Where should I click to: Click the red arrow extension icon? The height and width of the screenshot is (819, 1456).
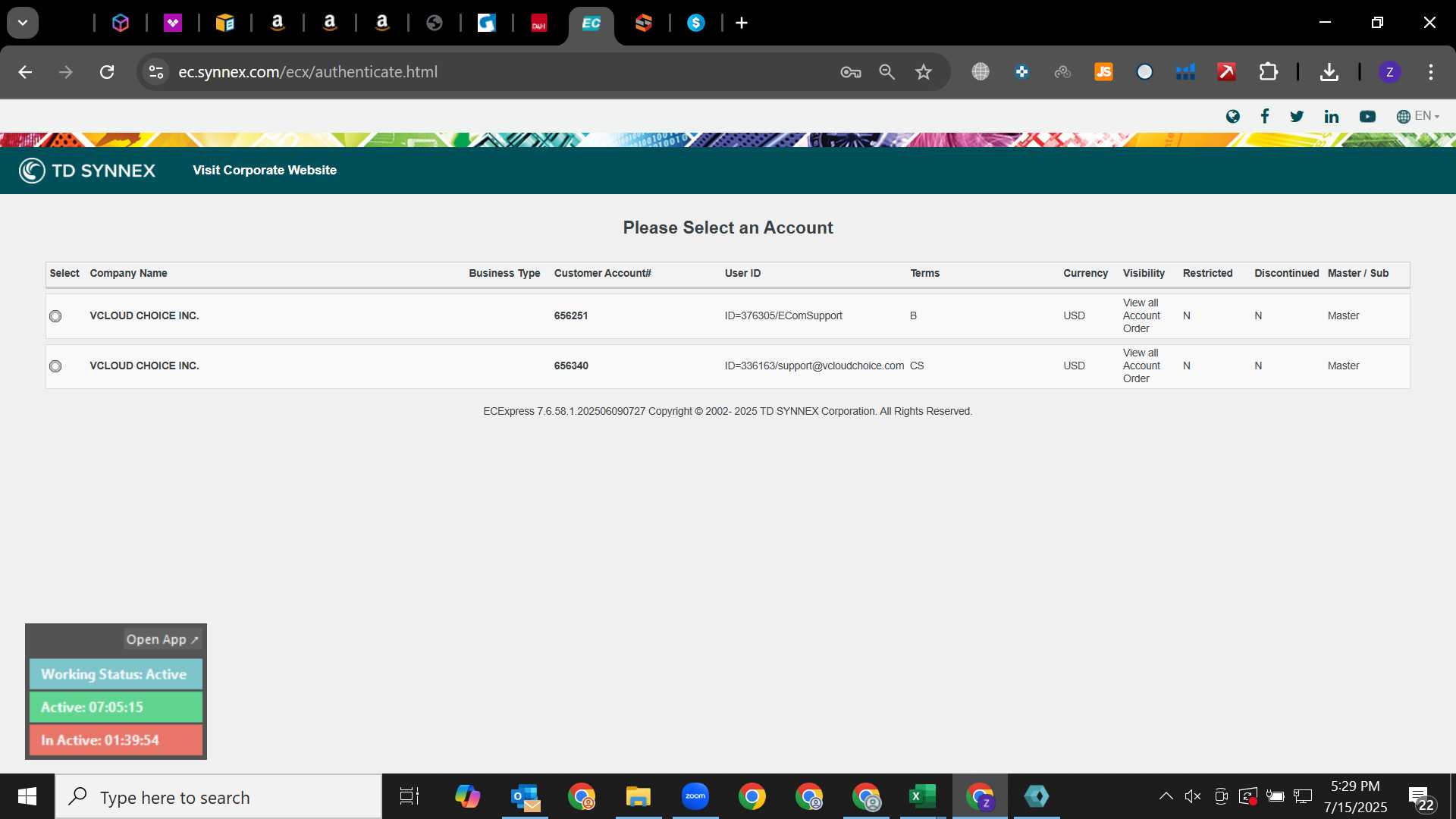pyautogui.click(x=1226, y=72)
